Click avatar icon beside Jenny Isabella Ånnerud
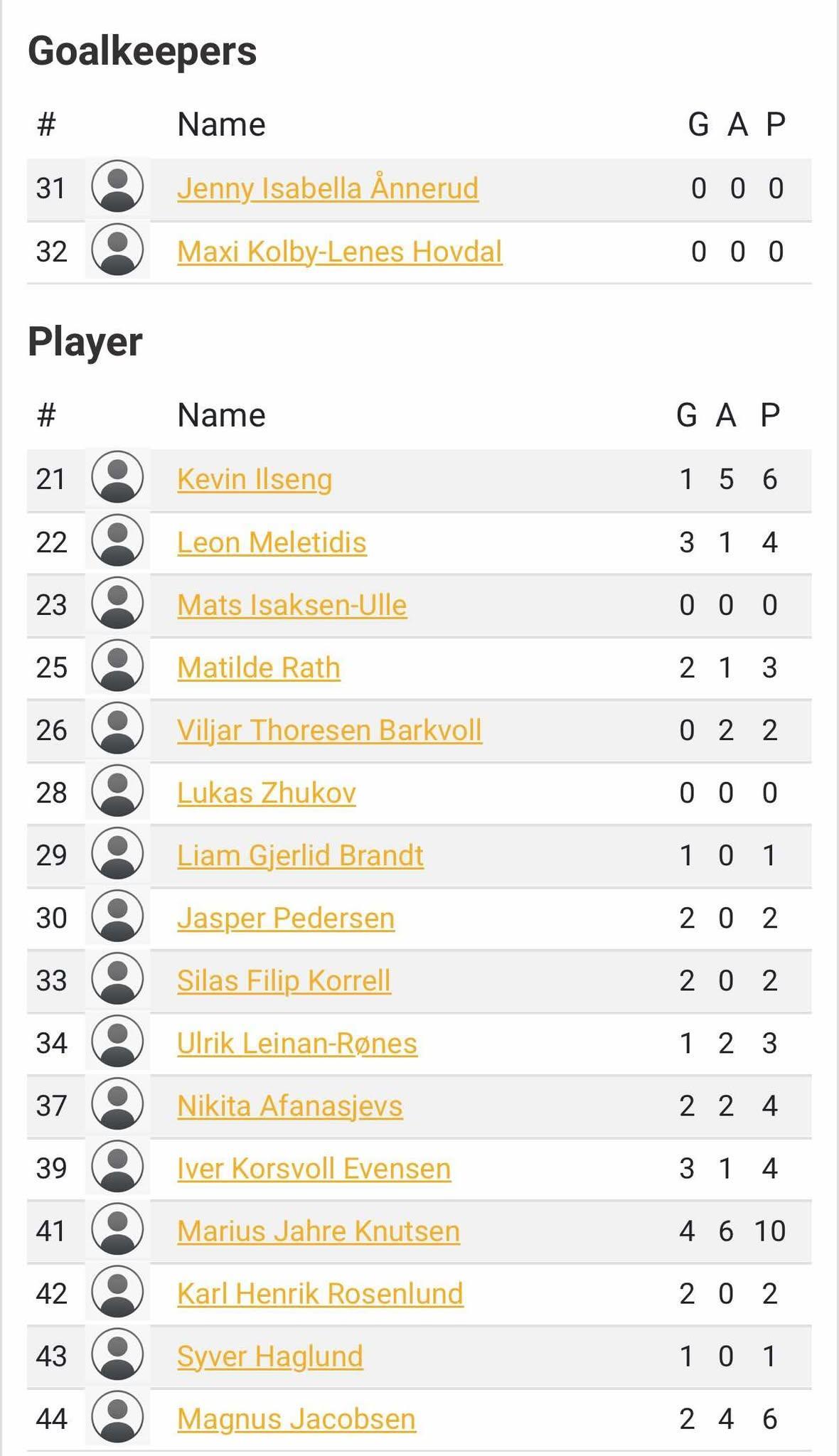The height and width of the screenshot is (1456, 839). coord(117,187)
